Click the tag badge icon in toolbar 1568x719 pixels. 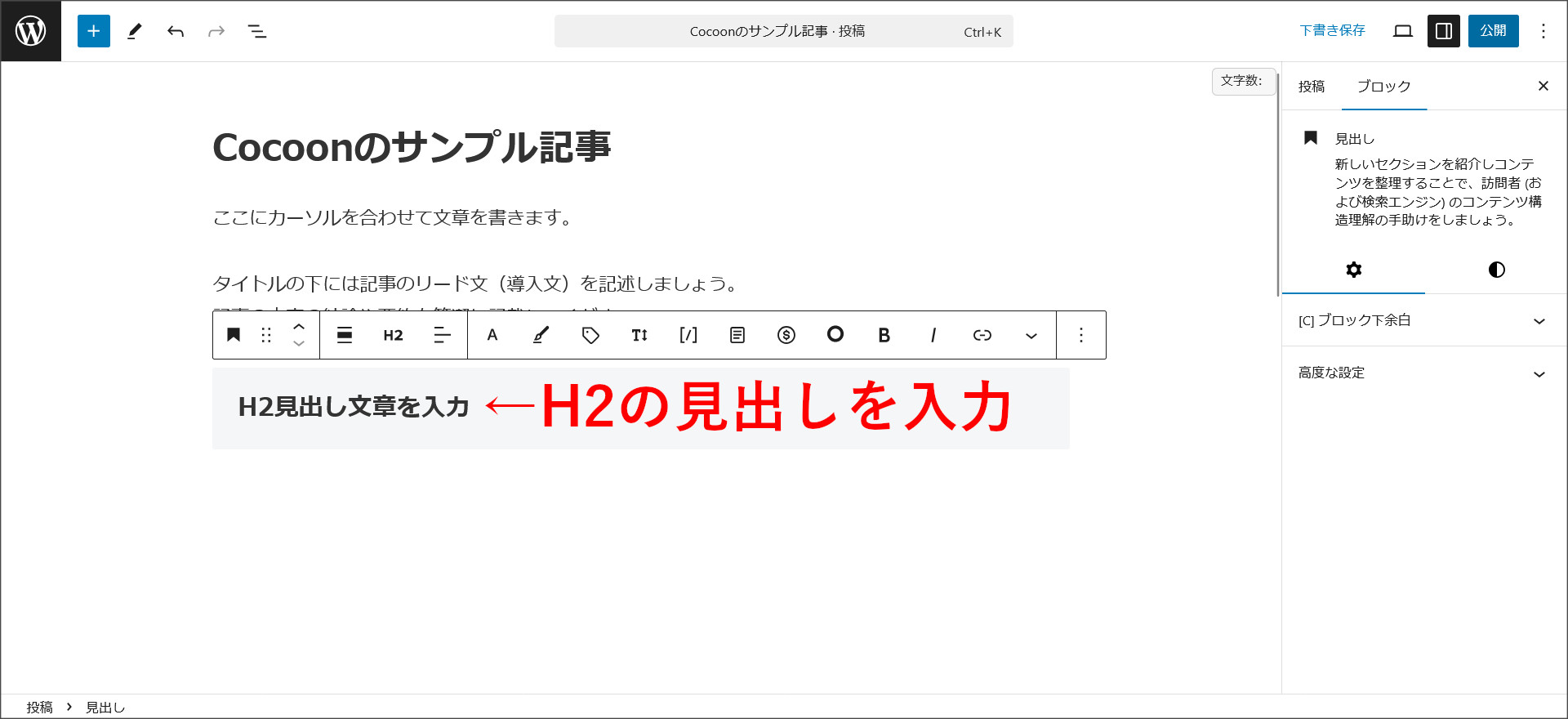(590, 335)
